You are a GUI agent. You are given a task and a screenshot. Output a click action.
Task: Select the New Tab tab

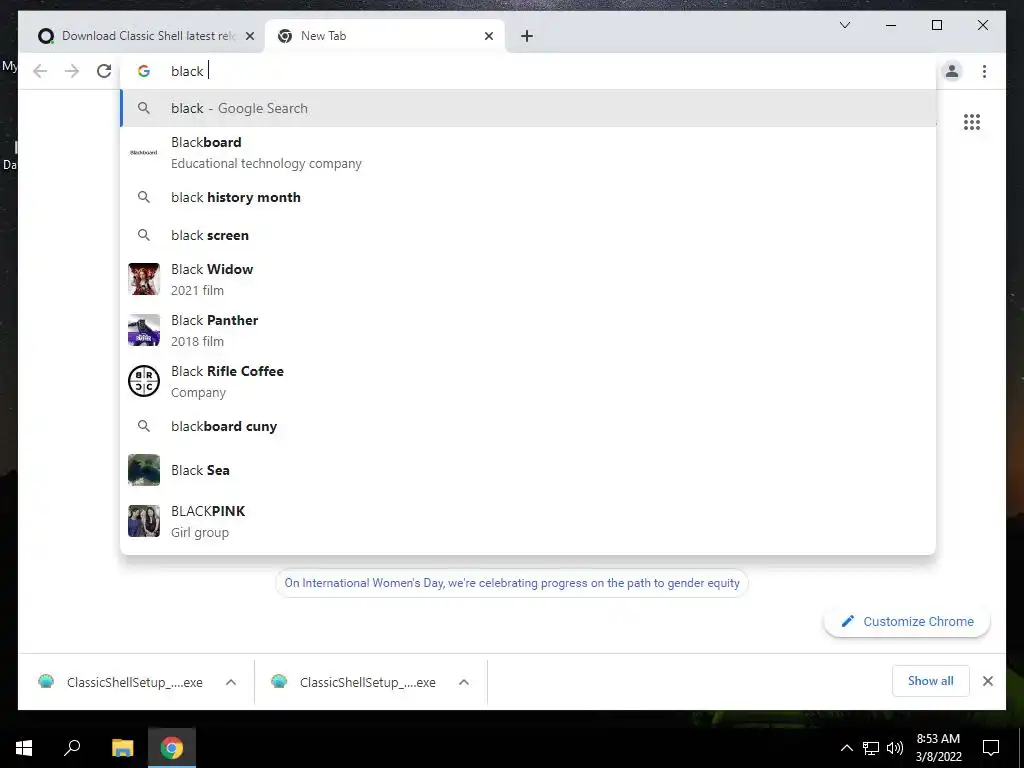pyautogui.click(x=384, y=36)
